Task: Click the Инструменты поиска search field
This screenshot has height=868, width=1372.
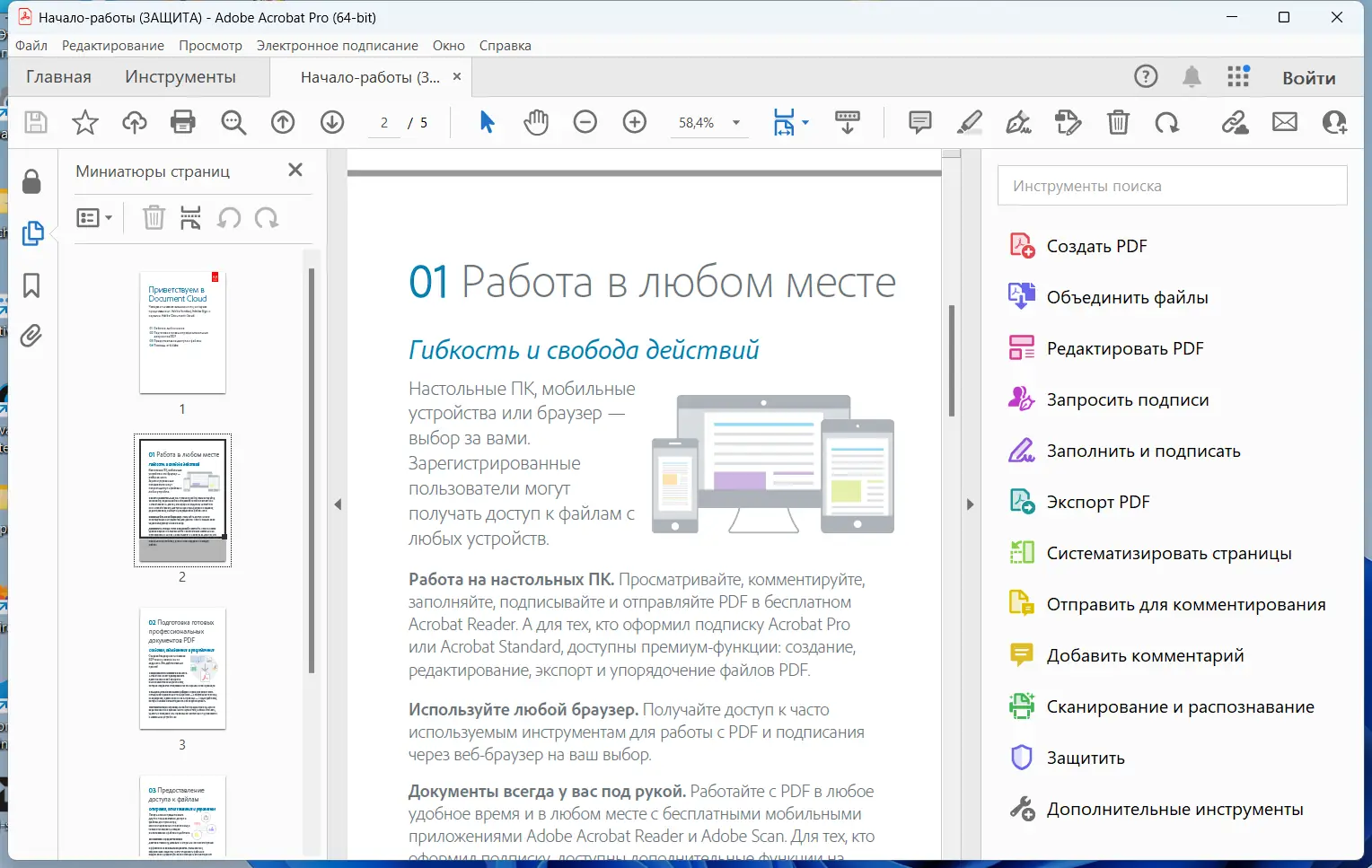Action: coord(1172,186)
